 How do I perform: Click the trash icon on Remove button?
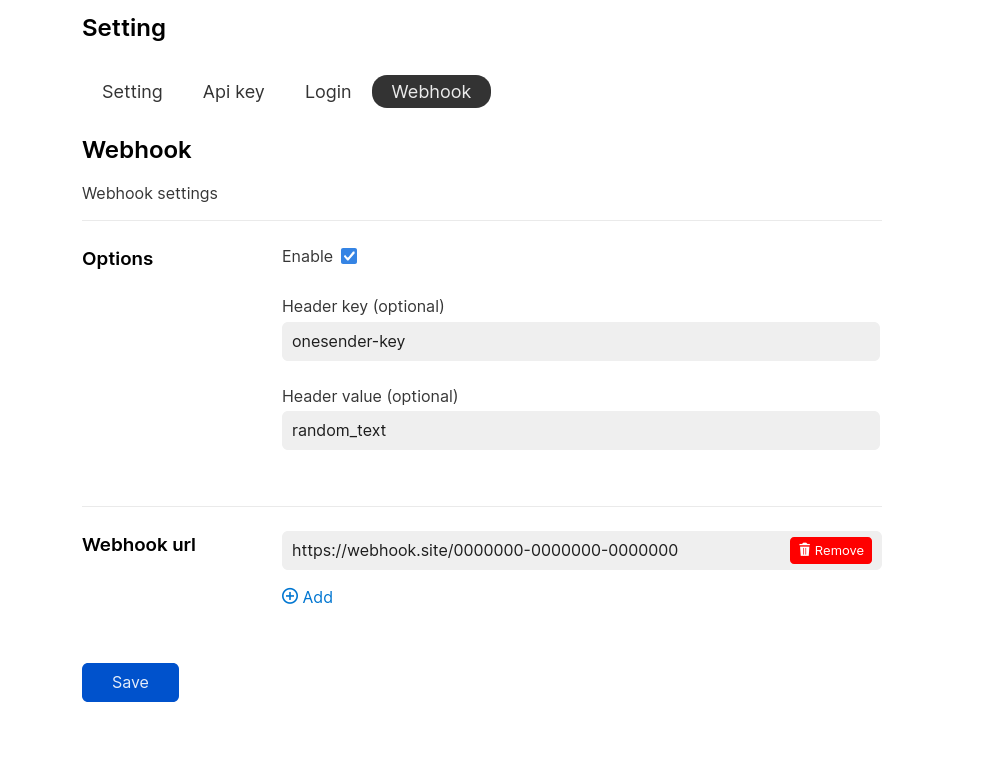coord(804,550)
